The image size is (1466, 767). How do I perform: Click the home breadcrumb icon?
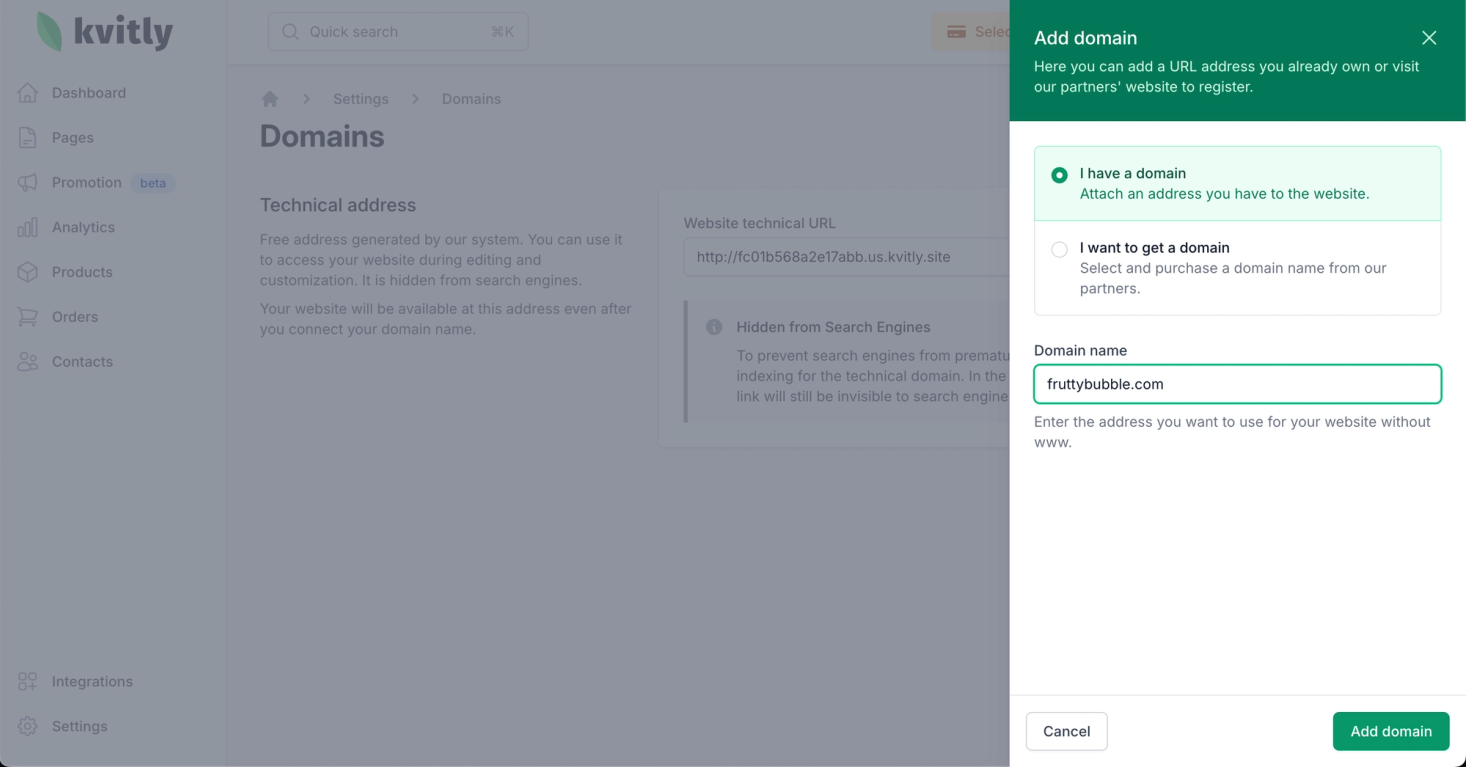tap(270, 99)
